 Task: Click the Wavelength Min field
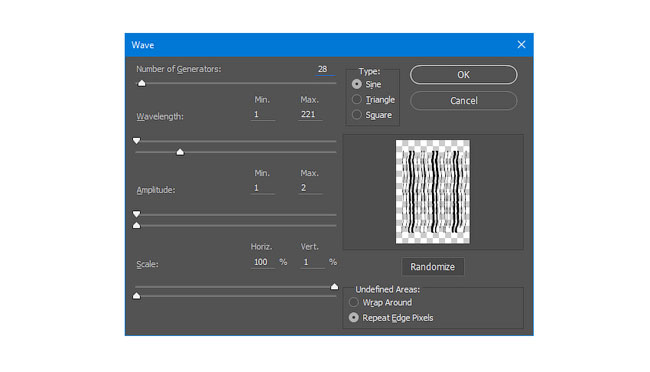pyautogui.click(x=263, y=114)
